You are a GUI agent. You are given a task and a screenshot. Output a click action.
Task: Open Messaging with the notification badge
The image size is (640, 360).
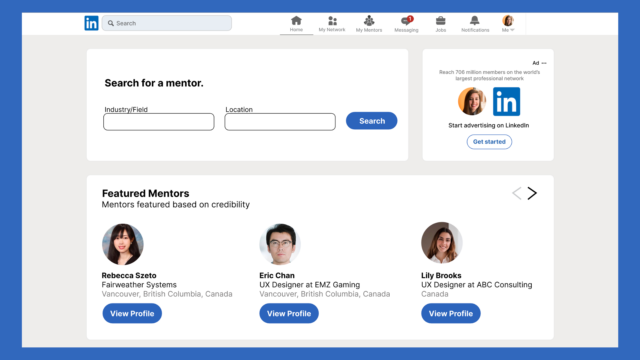407,24
